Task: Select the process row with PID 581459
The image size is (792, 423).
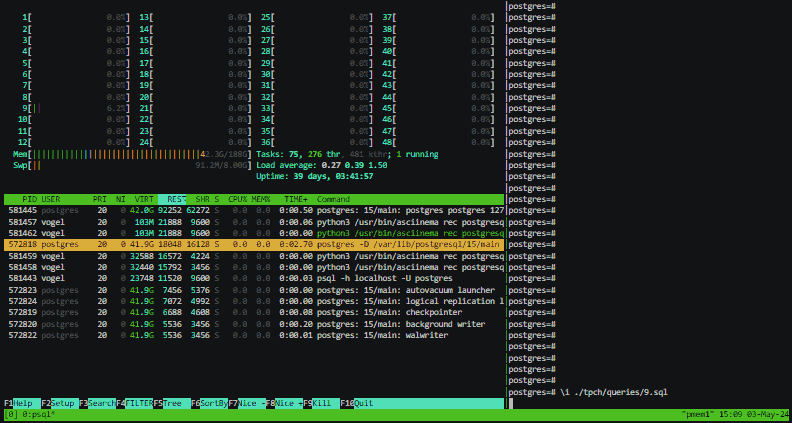Action: (x=254, y=256)
